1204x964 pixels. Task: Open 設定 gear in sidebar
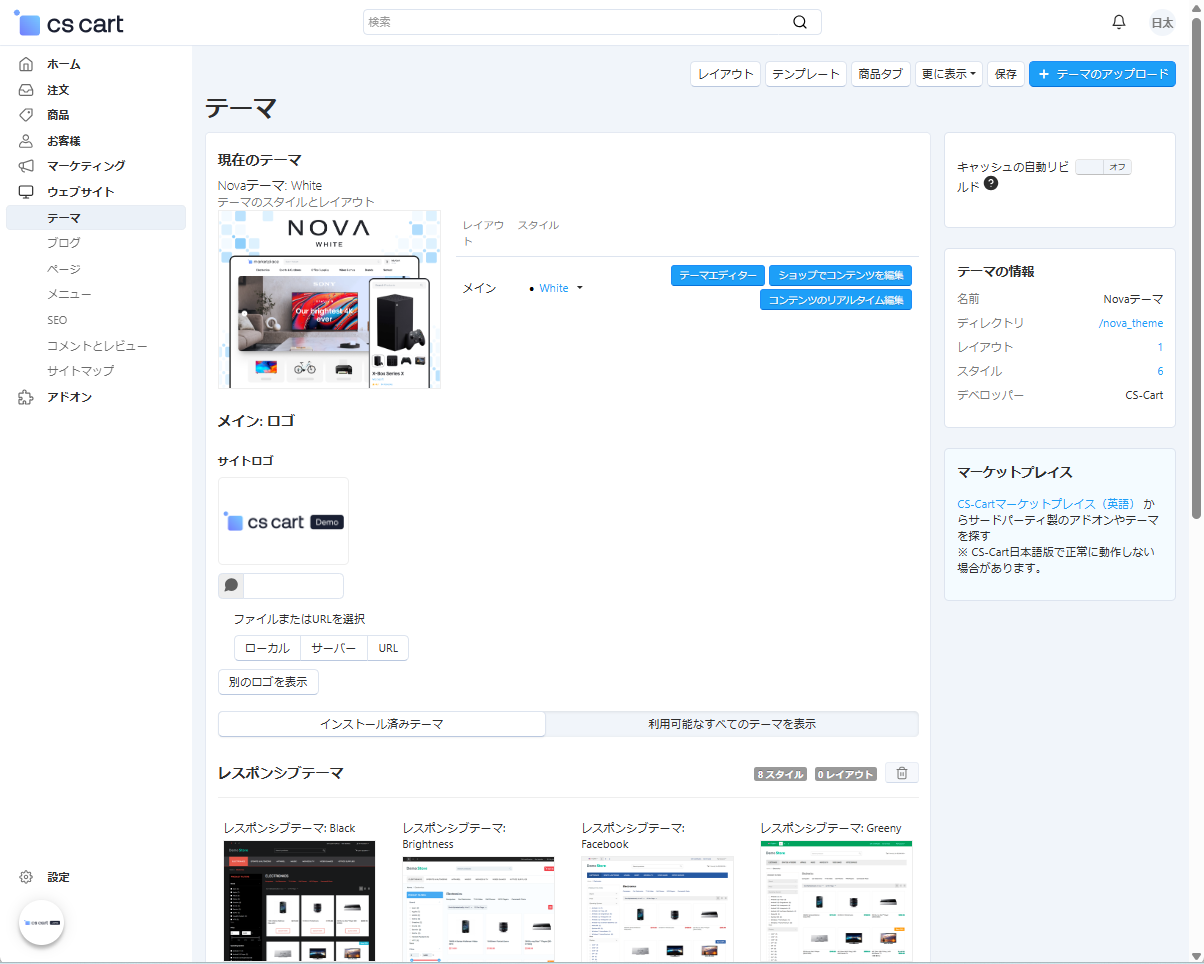[x=27, y=877]
